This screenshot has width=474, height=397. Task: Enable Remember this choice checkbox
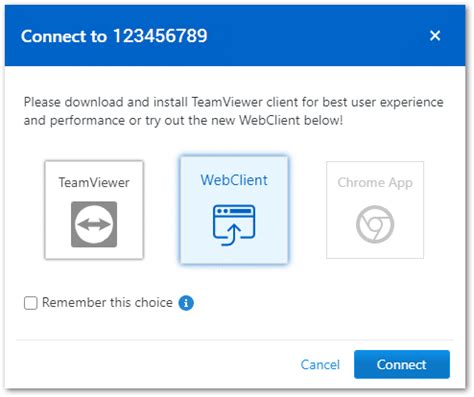(31, 303)
